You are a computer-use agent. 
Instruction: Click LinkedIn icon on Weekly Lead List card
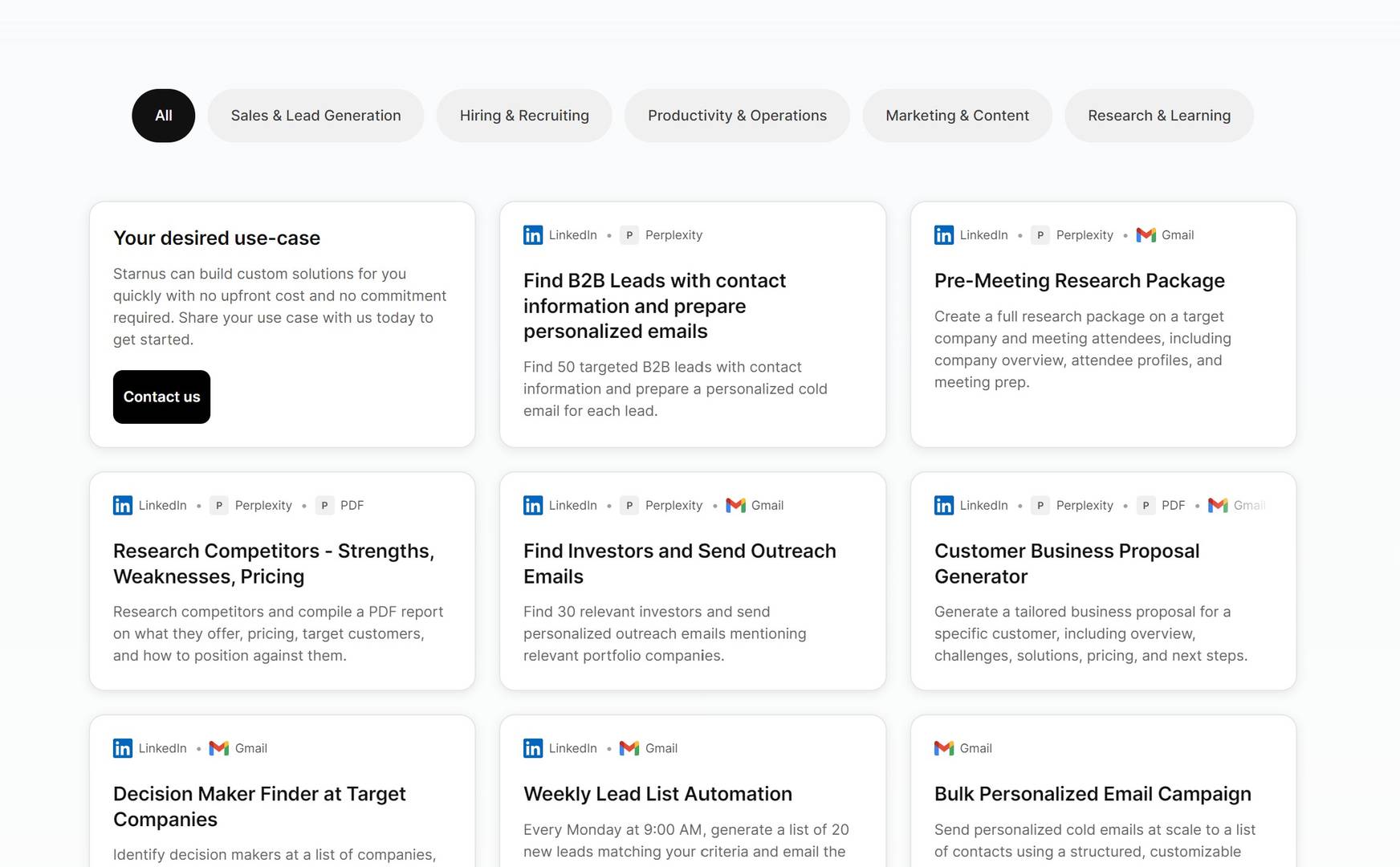point(533,748)
